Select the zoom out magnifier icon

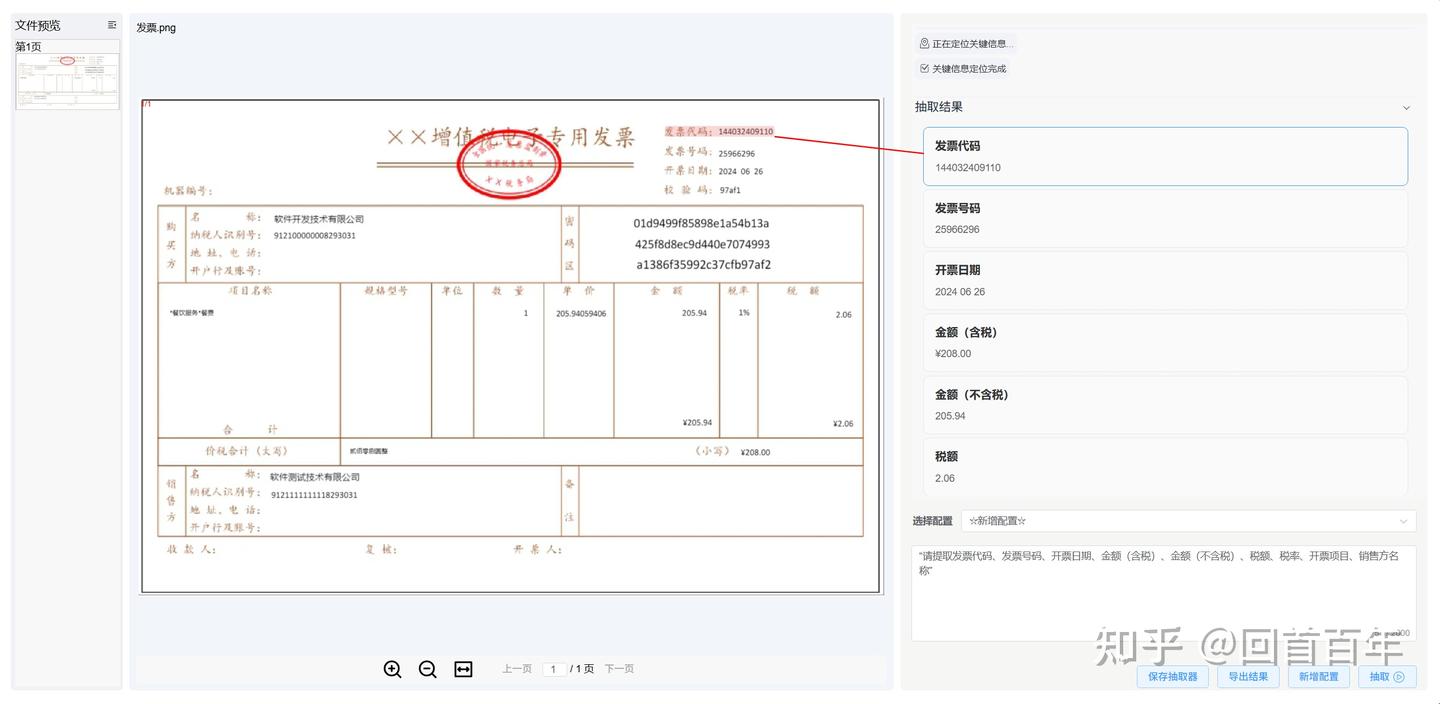click(x=427, y=669)
